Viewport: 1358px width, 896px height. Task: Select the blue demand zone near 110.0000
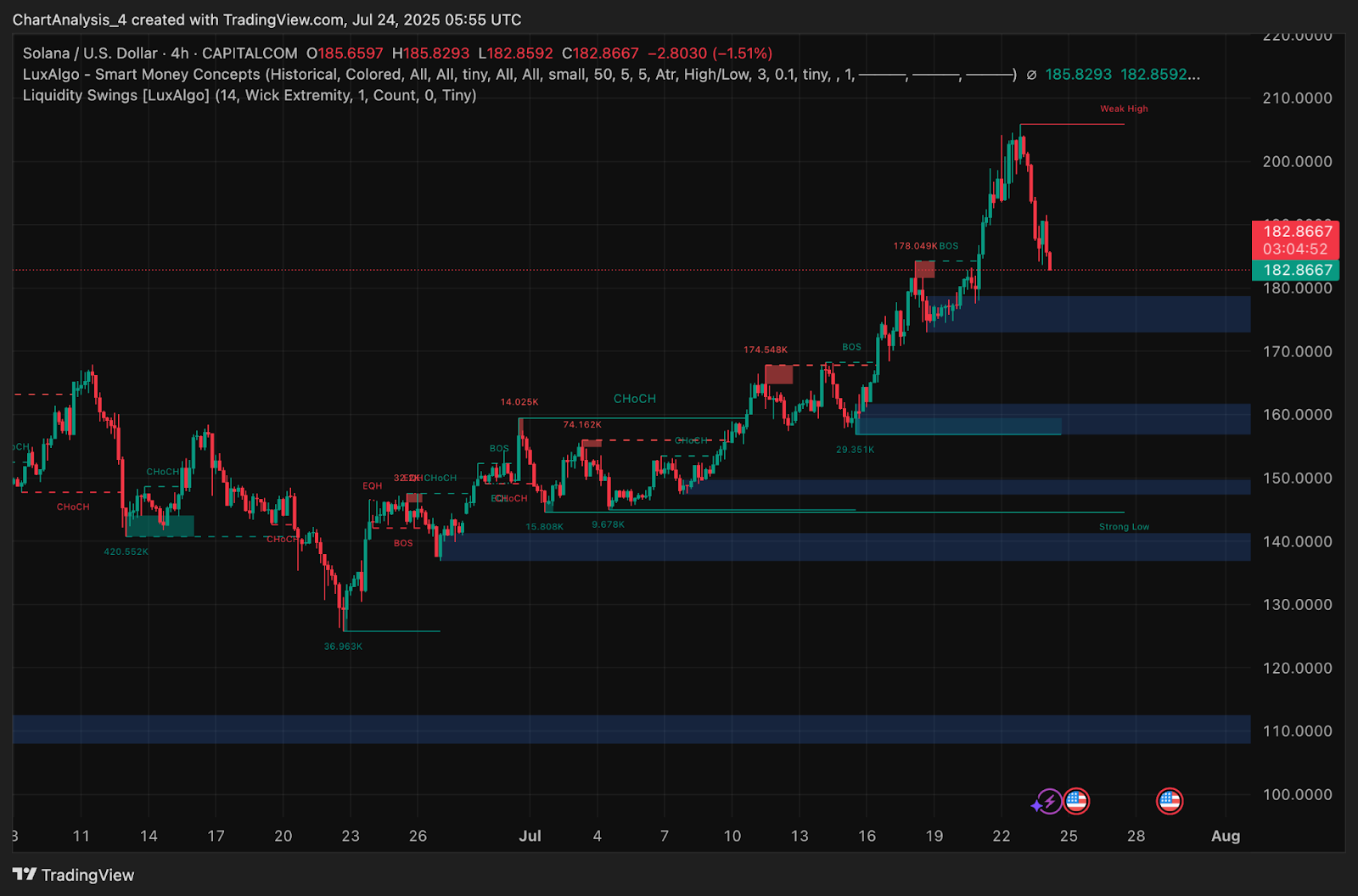click(x=631, y=730)
